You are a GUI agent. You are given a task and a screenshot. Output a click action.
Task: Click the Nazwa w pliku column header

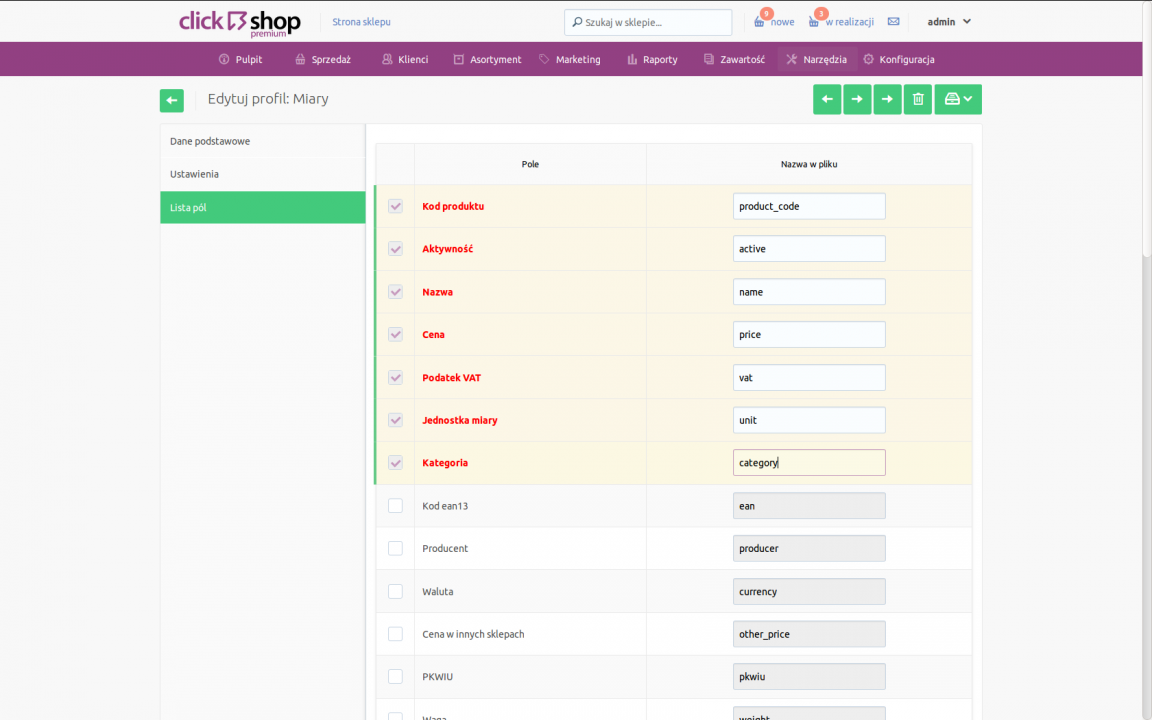[809, 165]
